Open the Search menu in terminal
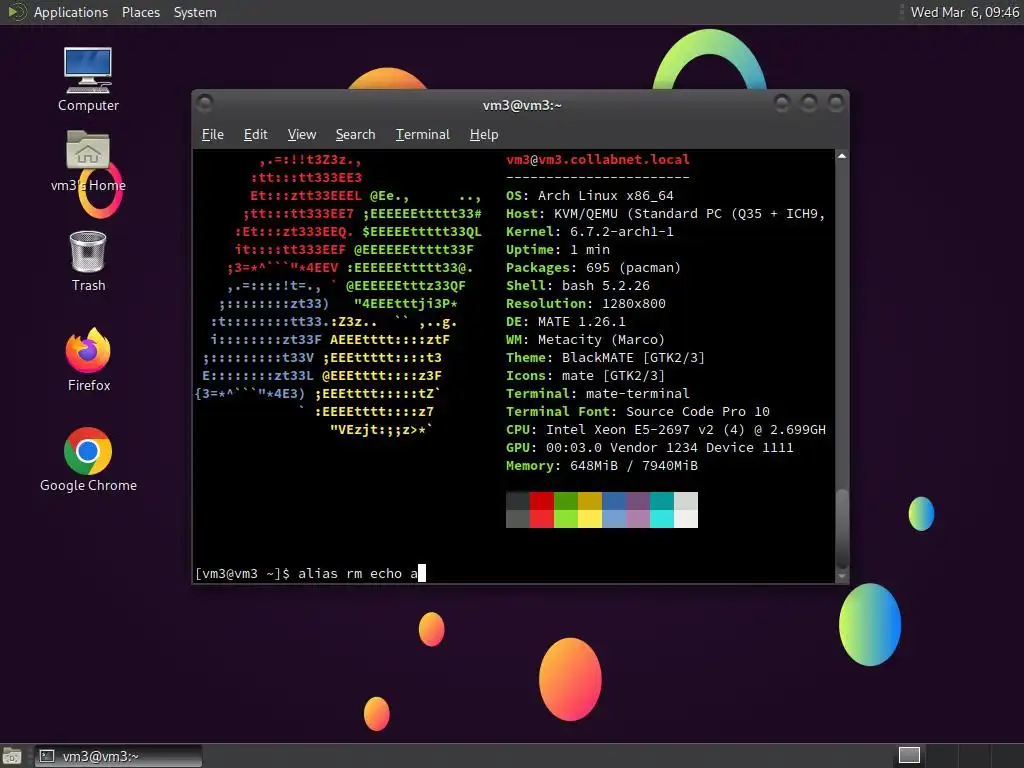The height and width of the screenshot is (768, 1024). coord(355,135)
